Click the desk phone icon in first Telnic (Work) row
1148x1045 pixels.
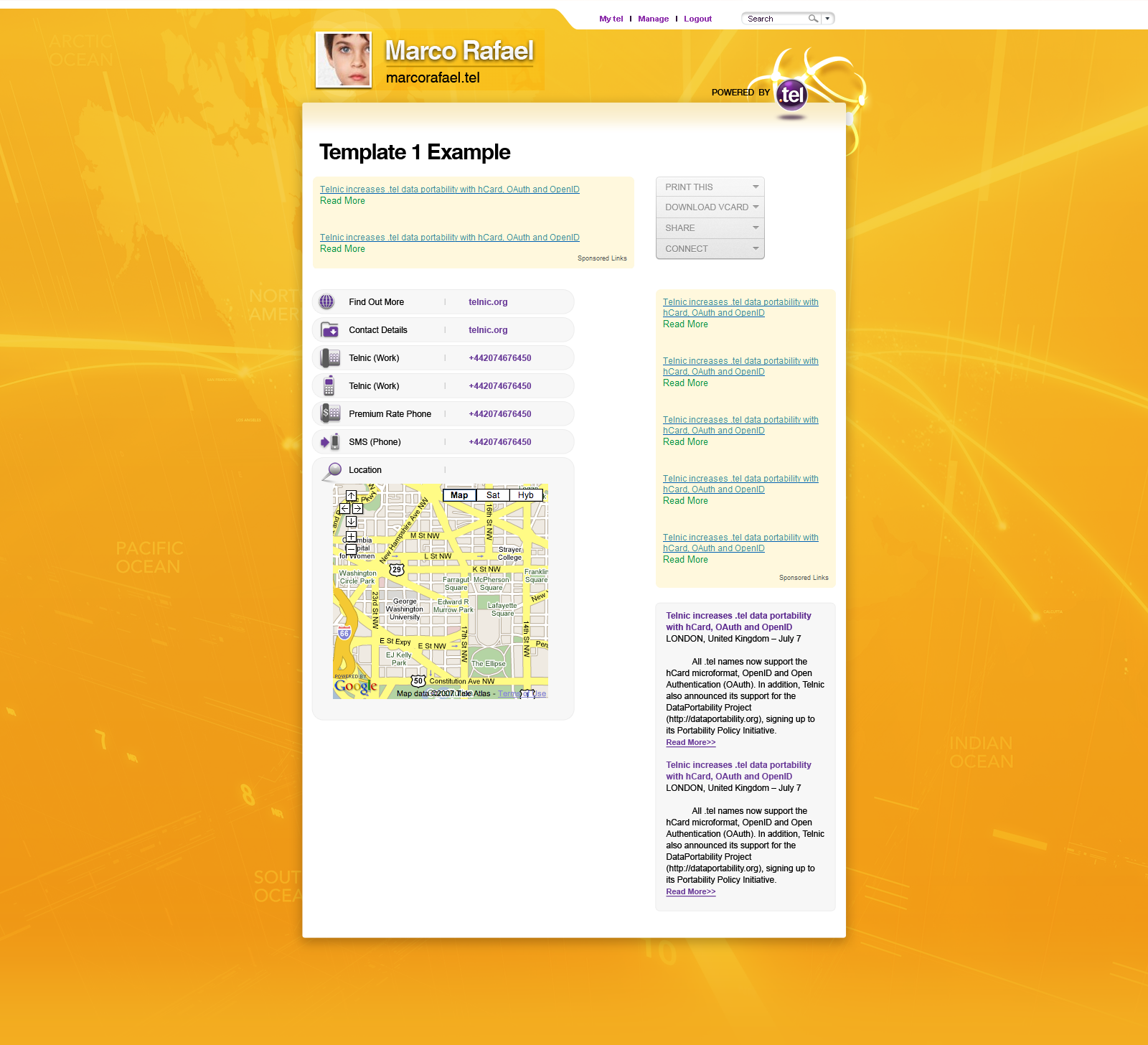pyautogui.click(x=330, y=357)
